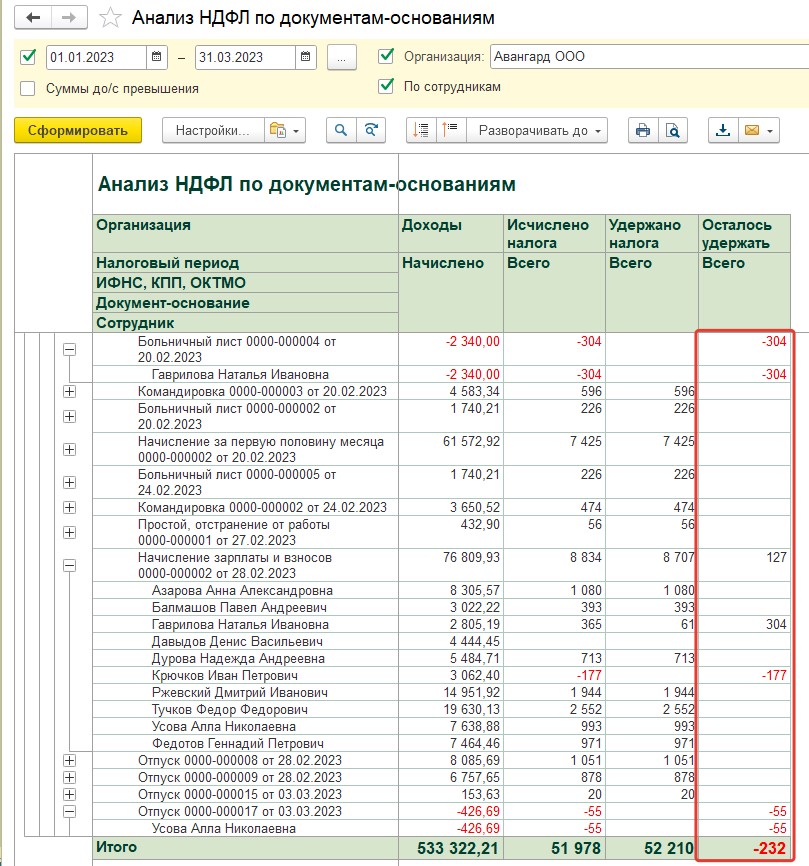Open calendar for end date 31.03.2023
Image resolution: width=809 pixels, height=866 pixels.
pyautogui.click(x=305, y=57)
